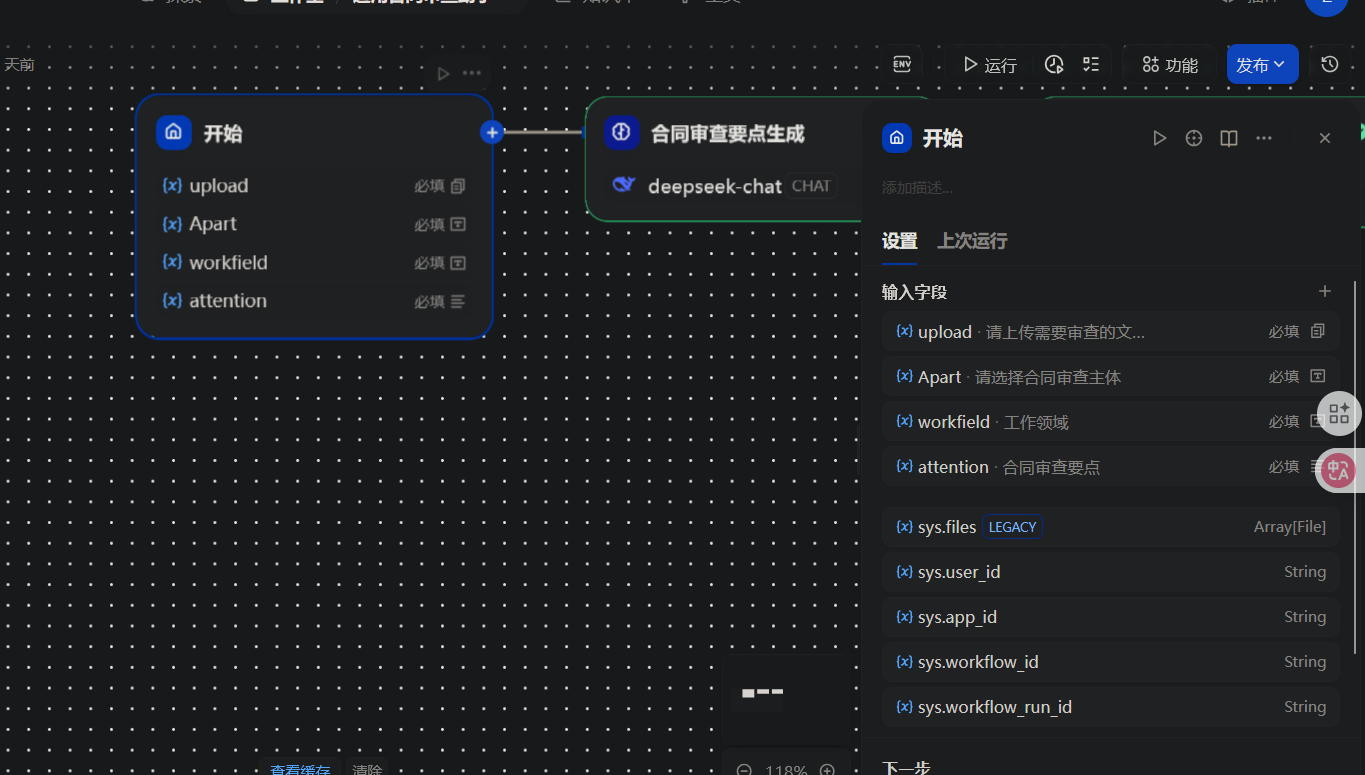The width and height of the screenshot is (1365, 775).
Task: Click the sys.app_id variable row
Action: (x=1110, y=617)
